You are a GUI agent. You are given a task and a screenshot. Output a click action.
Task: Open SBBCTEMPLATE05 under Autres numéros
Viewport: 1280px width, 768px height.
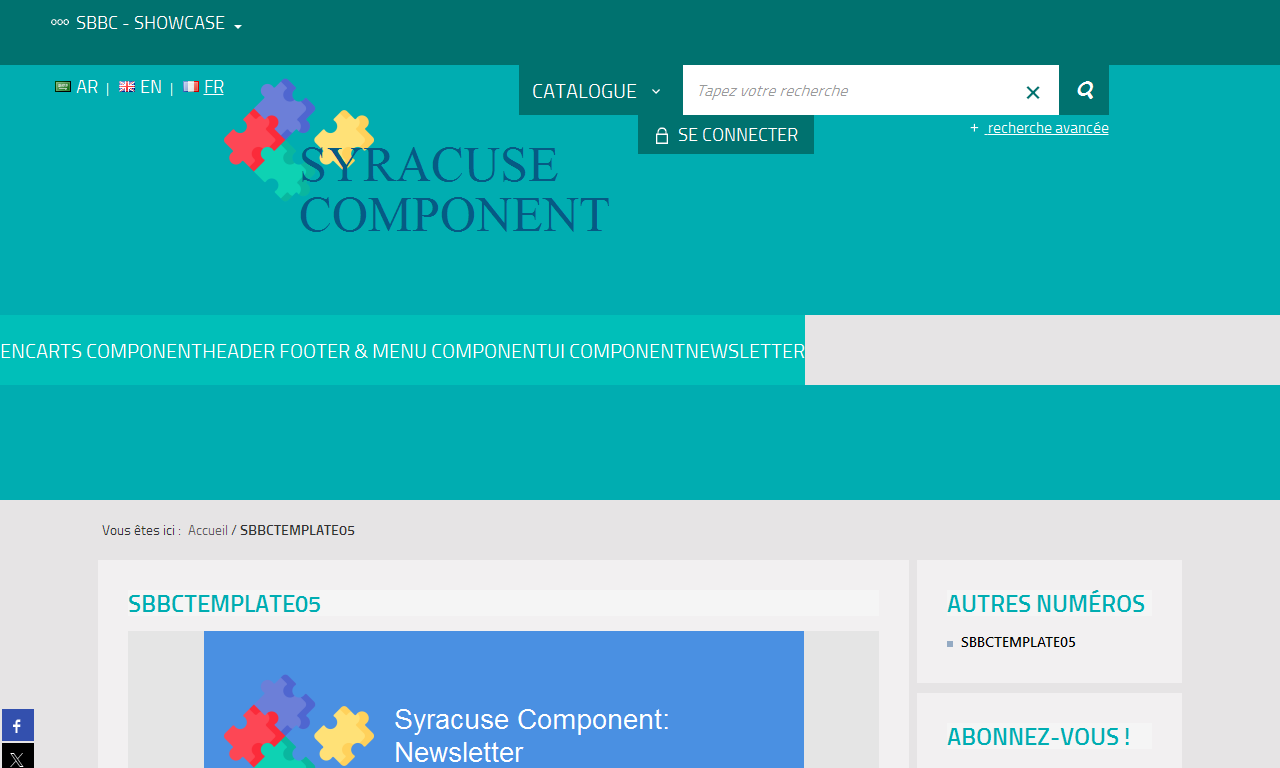1018,642
